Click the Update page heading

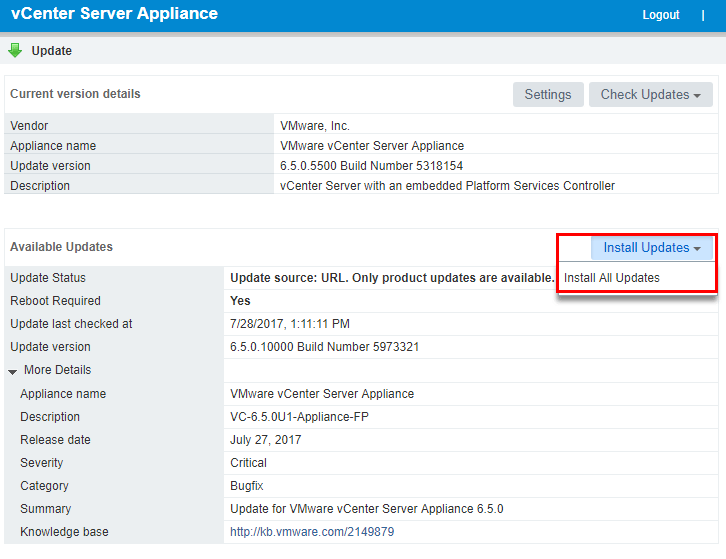52,51
